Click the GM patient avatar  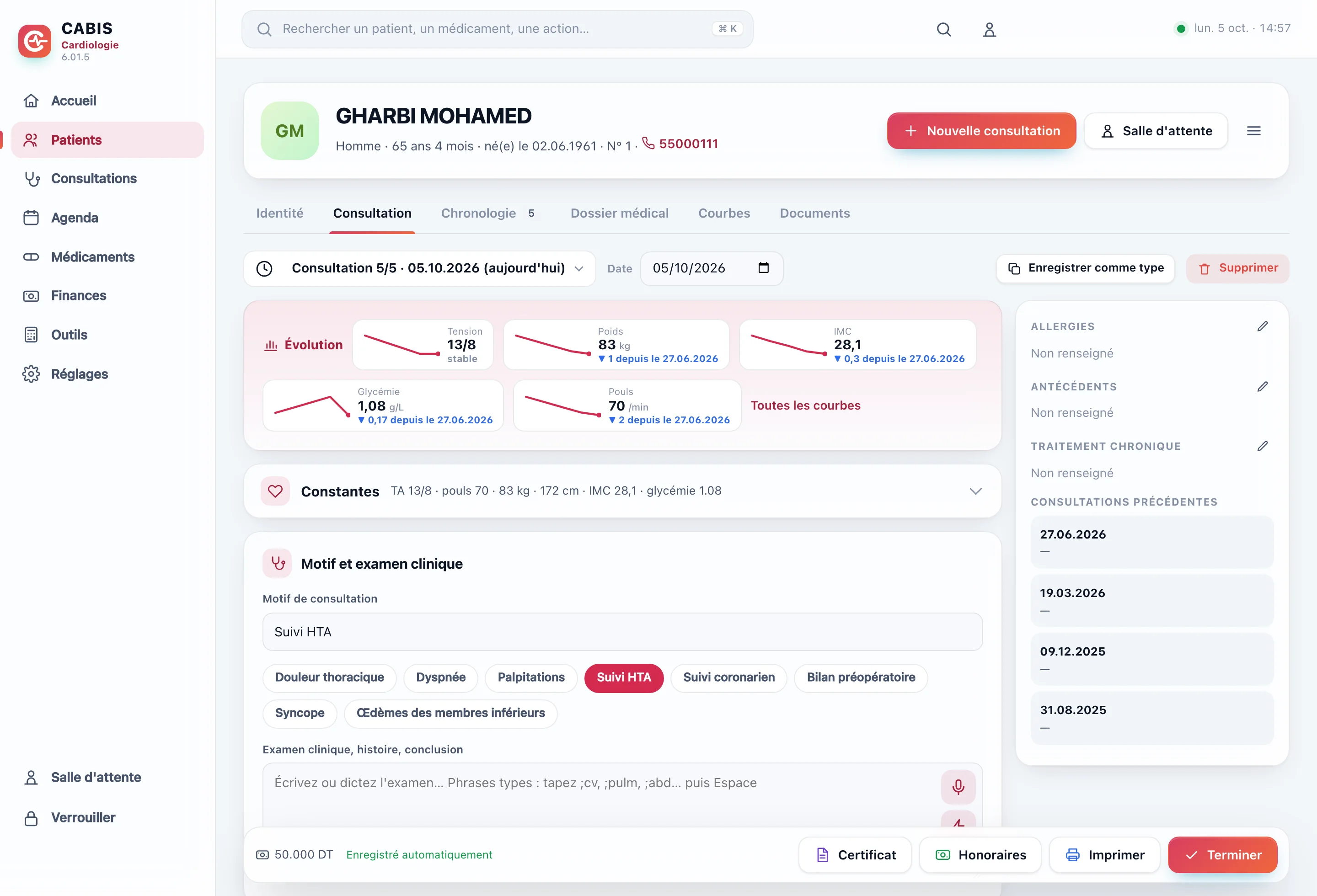coord(289,131)
